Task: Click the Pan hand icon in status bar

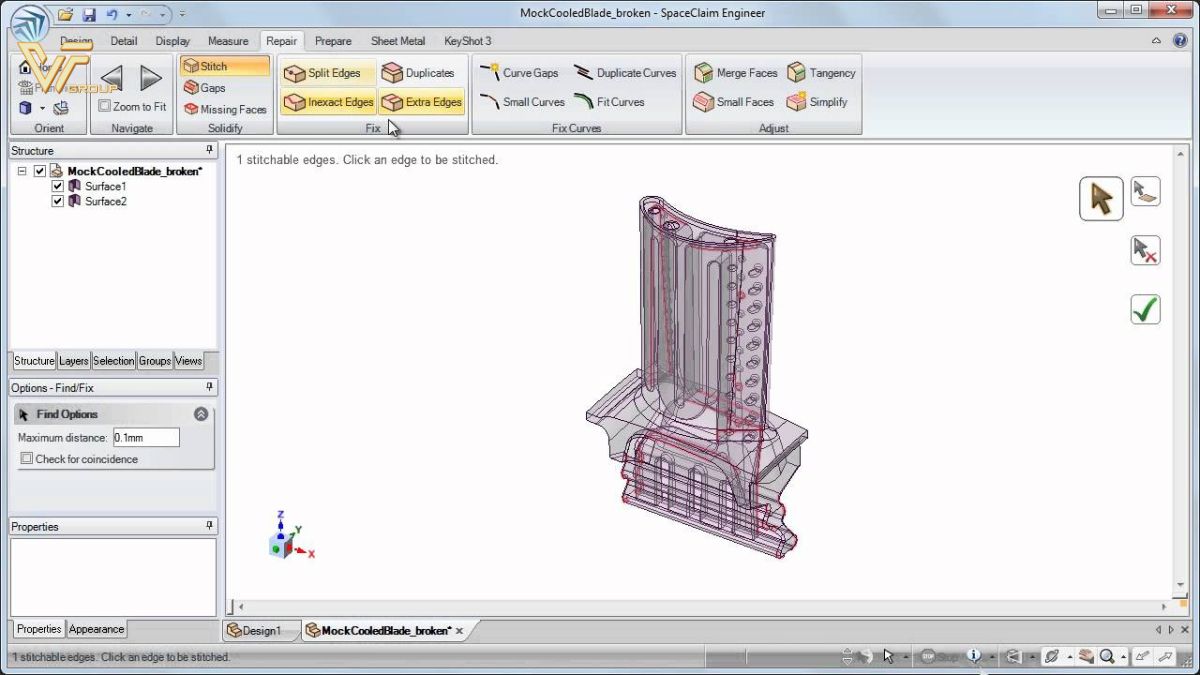Action: coord(1087,657)
